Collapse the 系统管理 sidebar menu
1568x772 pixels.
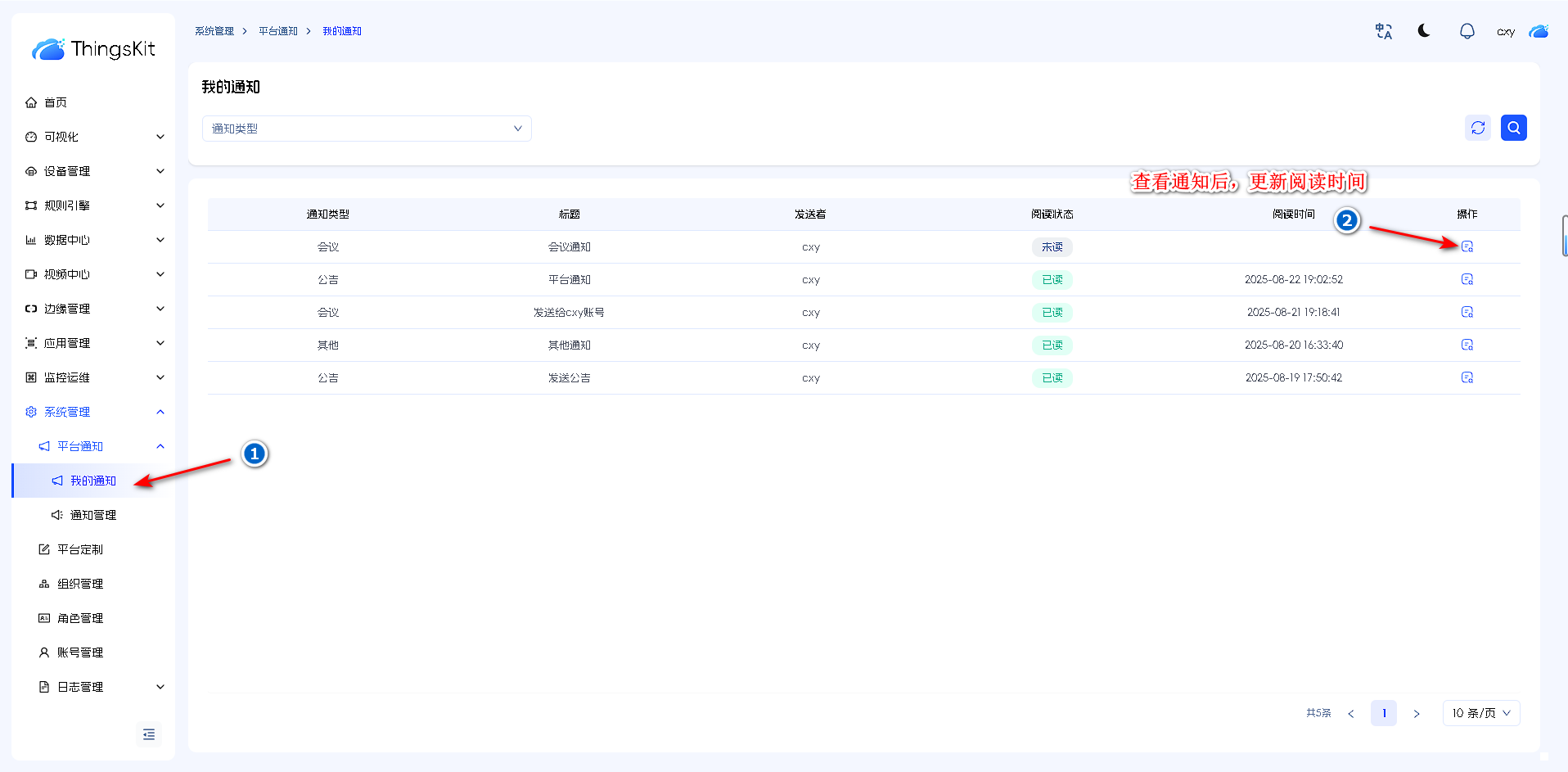[x=94, y=412]
